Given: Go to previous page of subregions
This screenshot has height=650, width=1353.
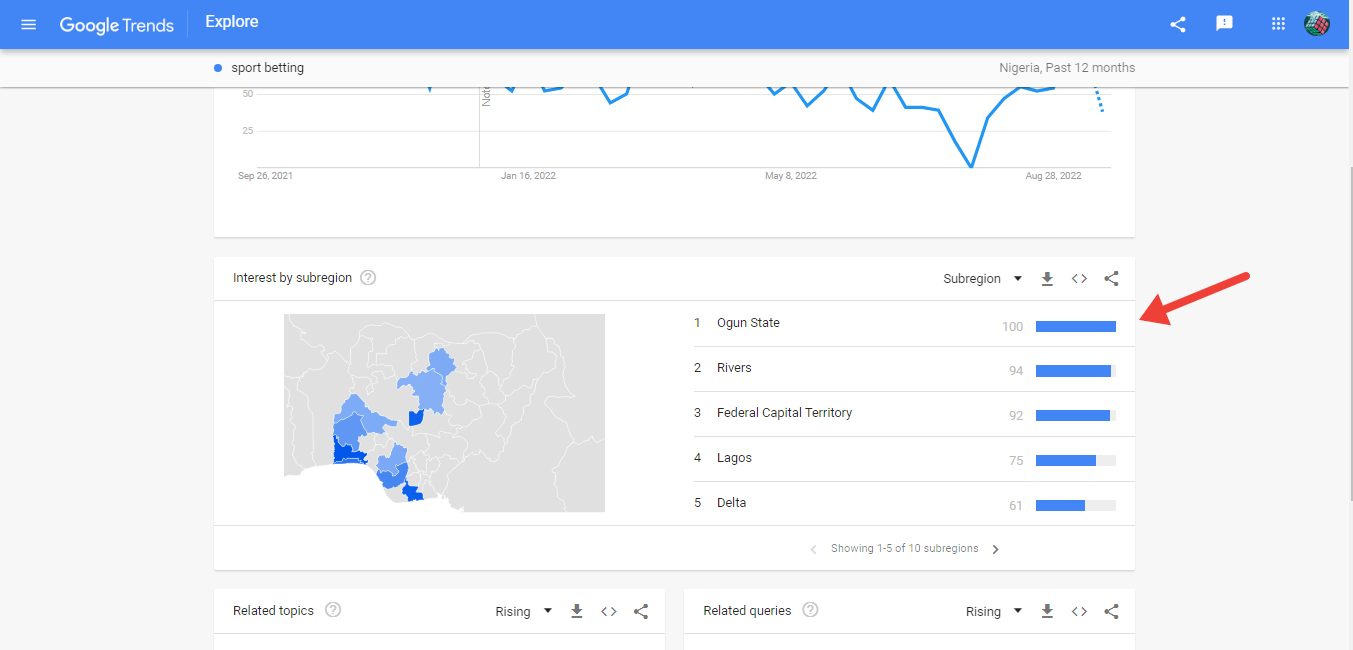Looking at the screenshot, I should (x=813, y=549).
